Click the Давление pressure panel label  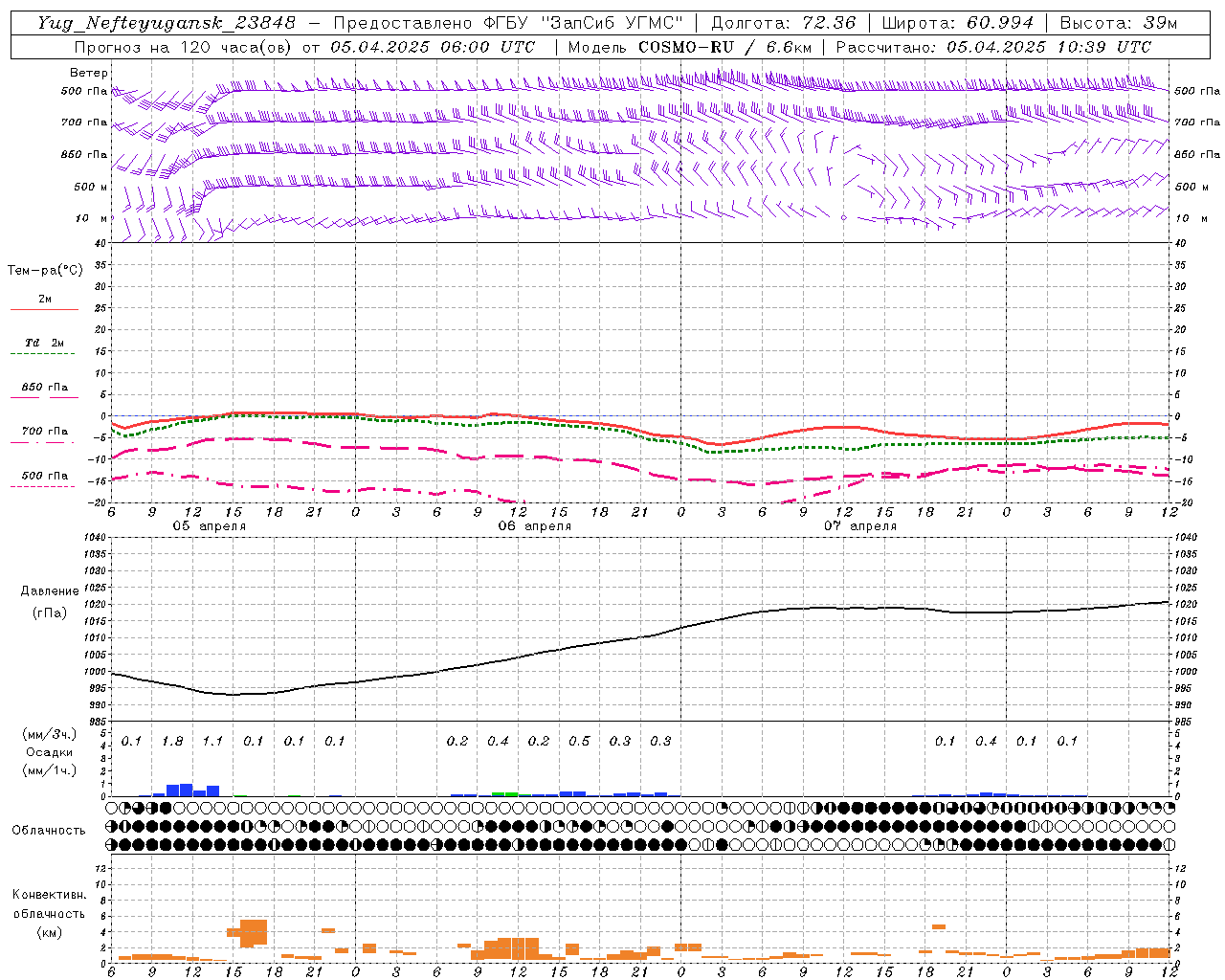(50, 591)
